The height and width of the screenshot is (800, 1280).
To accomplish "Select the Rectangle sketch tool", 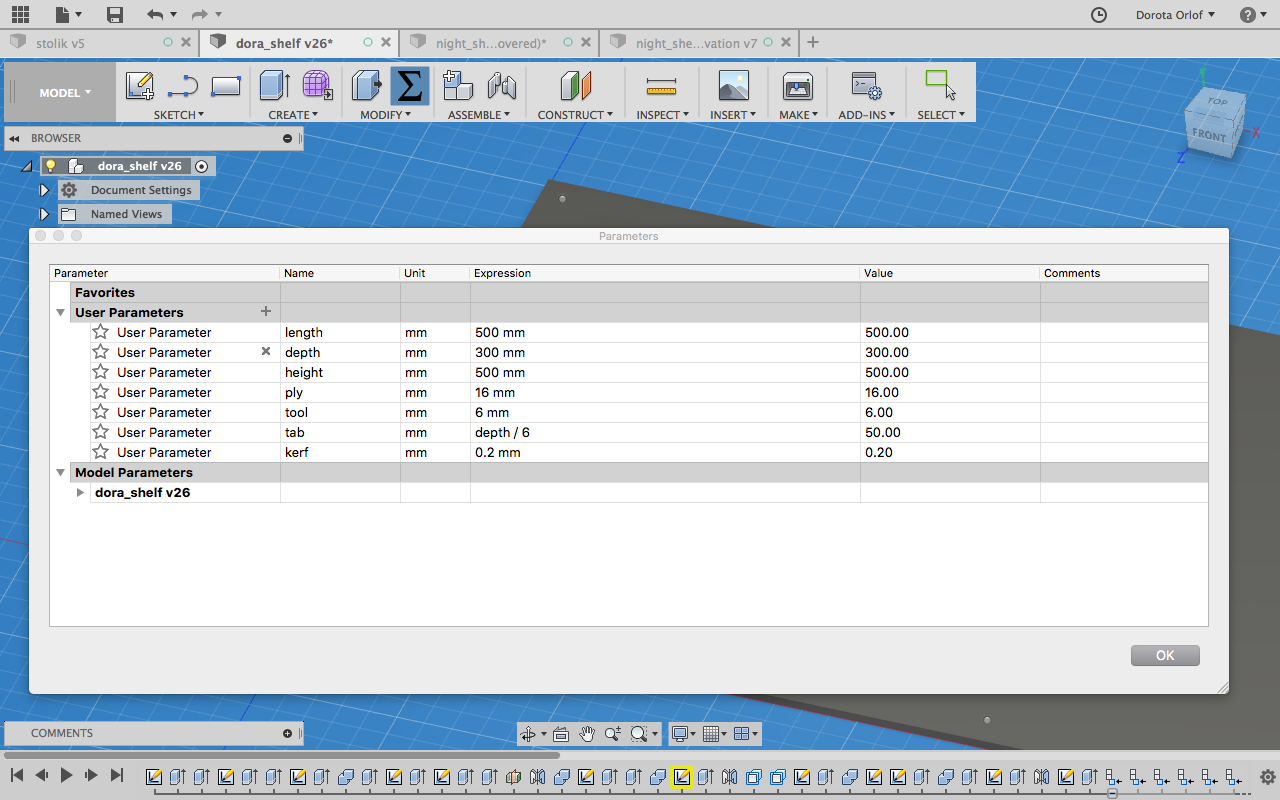I will [x=226, y=86].
